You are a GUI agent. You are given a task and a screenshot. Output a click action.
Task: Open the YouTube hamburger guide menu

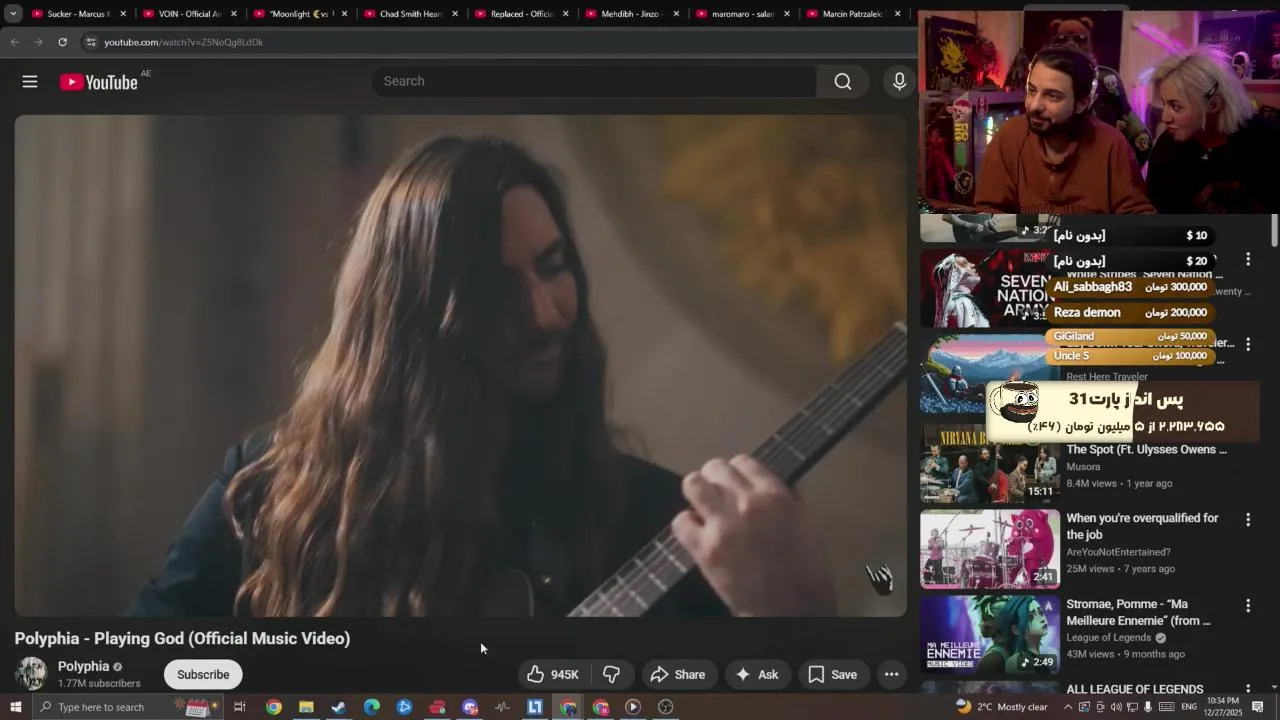[x=30, y=82]
